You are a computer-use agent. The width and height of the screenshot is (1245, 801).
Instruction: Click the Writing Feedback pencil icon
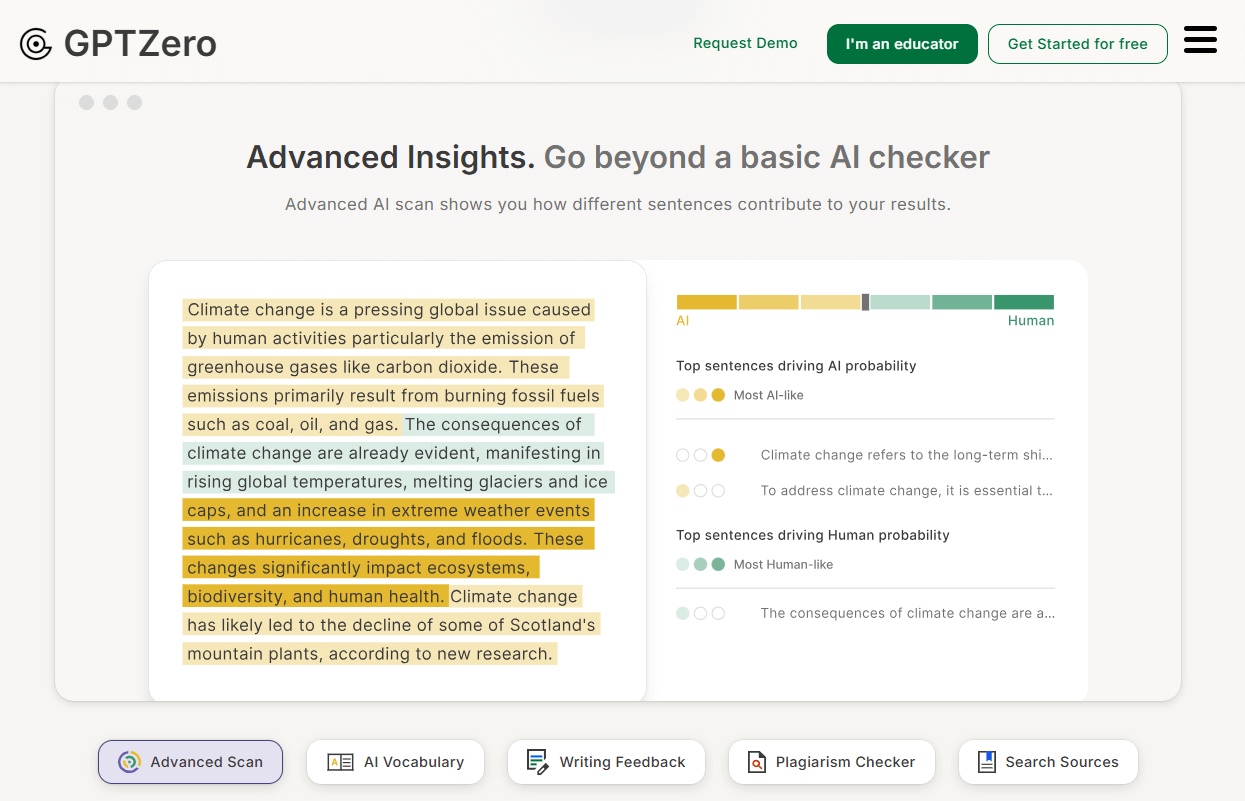[x=538, y=762]
